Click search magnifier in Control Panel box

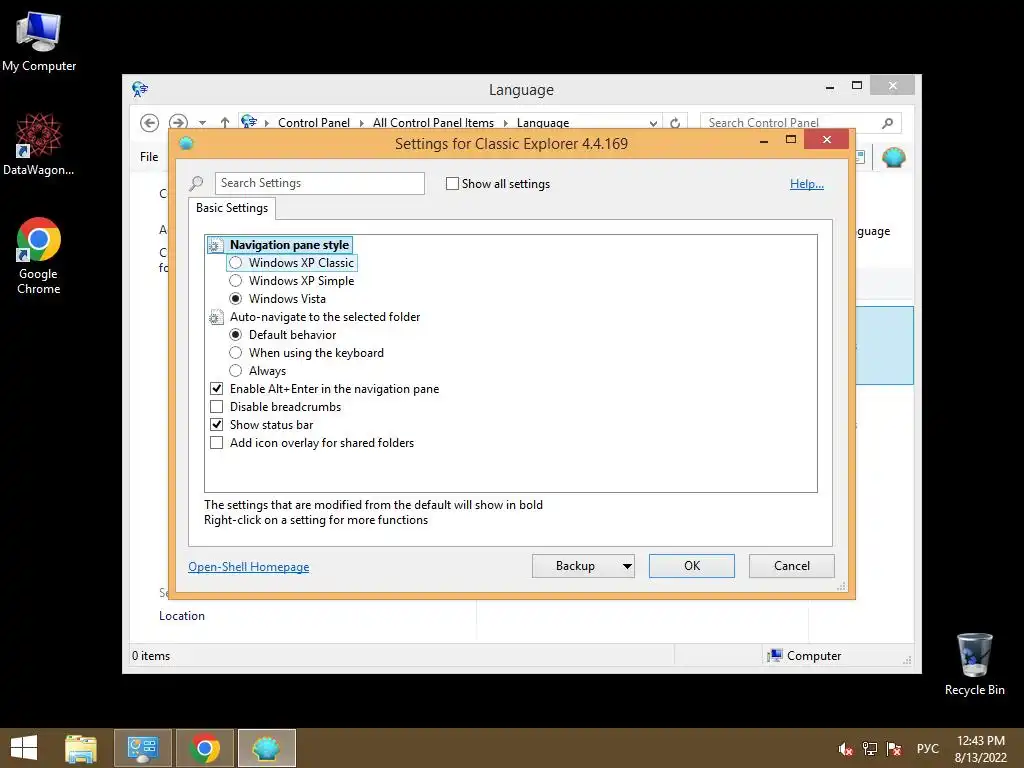(x=888, y=123)
